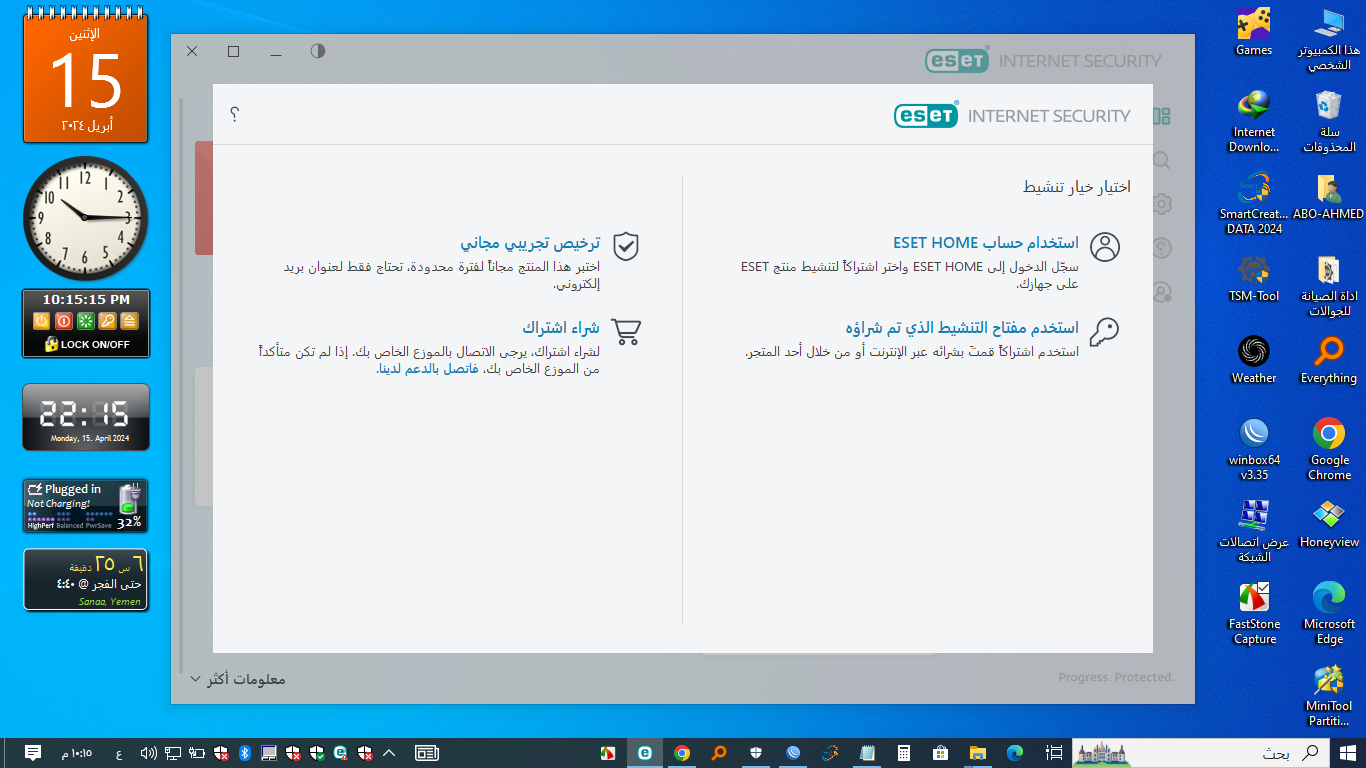Toggle the contrast icon in ESET title bar
Viewport: 1366px width, 768px height.
(318, 51)
